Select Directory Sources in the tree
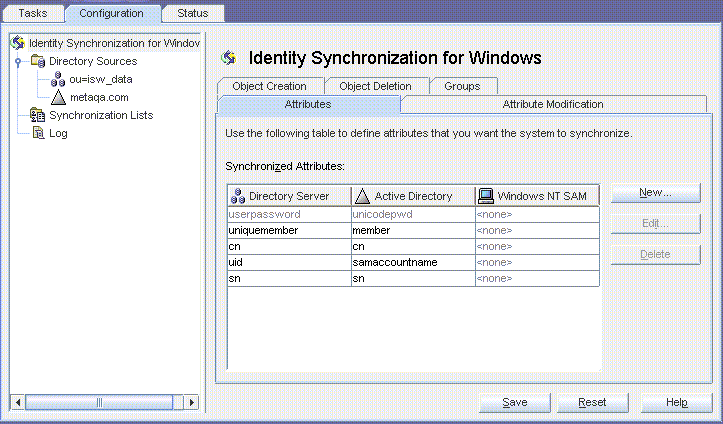This screenshot has width=723, height=424. (93, 61)
